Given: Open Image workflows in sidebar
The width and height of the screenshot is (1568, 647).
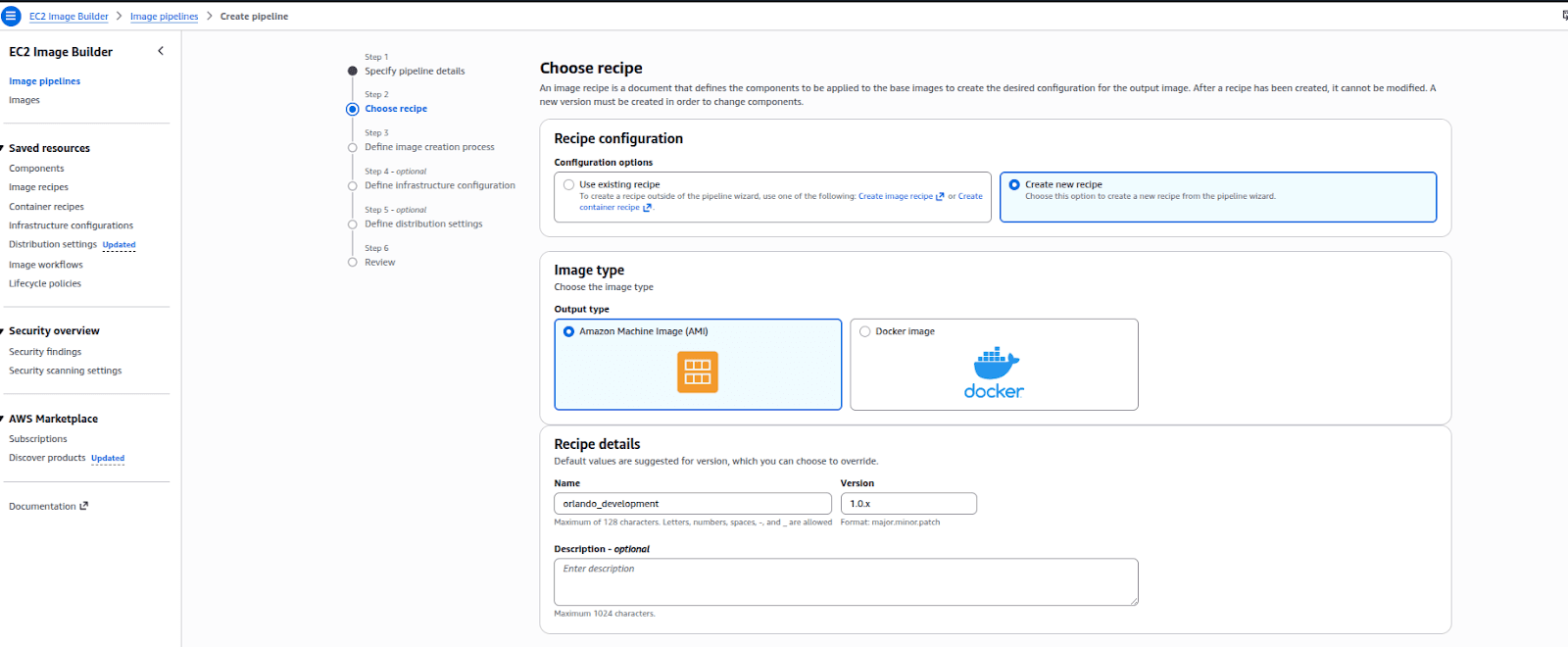Looking at the screenshot, I should (46, 265).
